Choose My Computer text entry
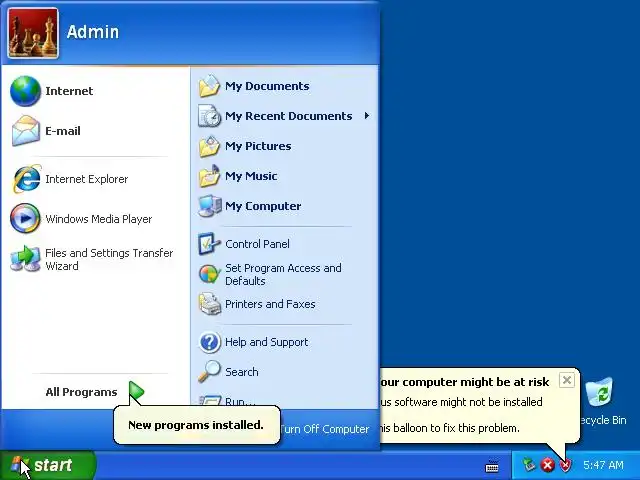 (263, 206)
